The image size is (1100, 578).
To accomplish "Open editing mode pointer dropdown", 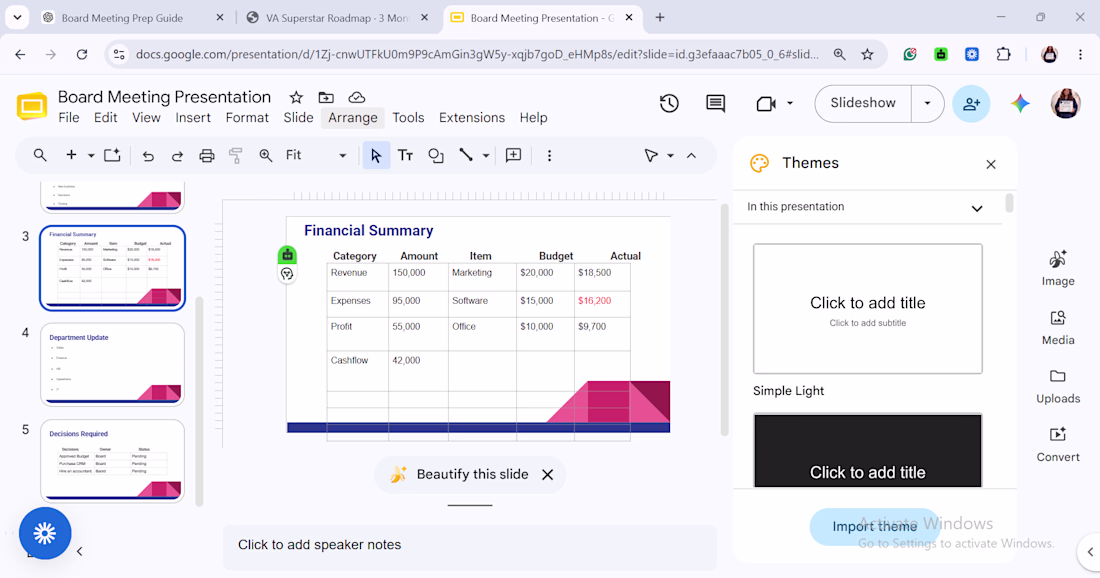I will point(659,156).
